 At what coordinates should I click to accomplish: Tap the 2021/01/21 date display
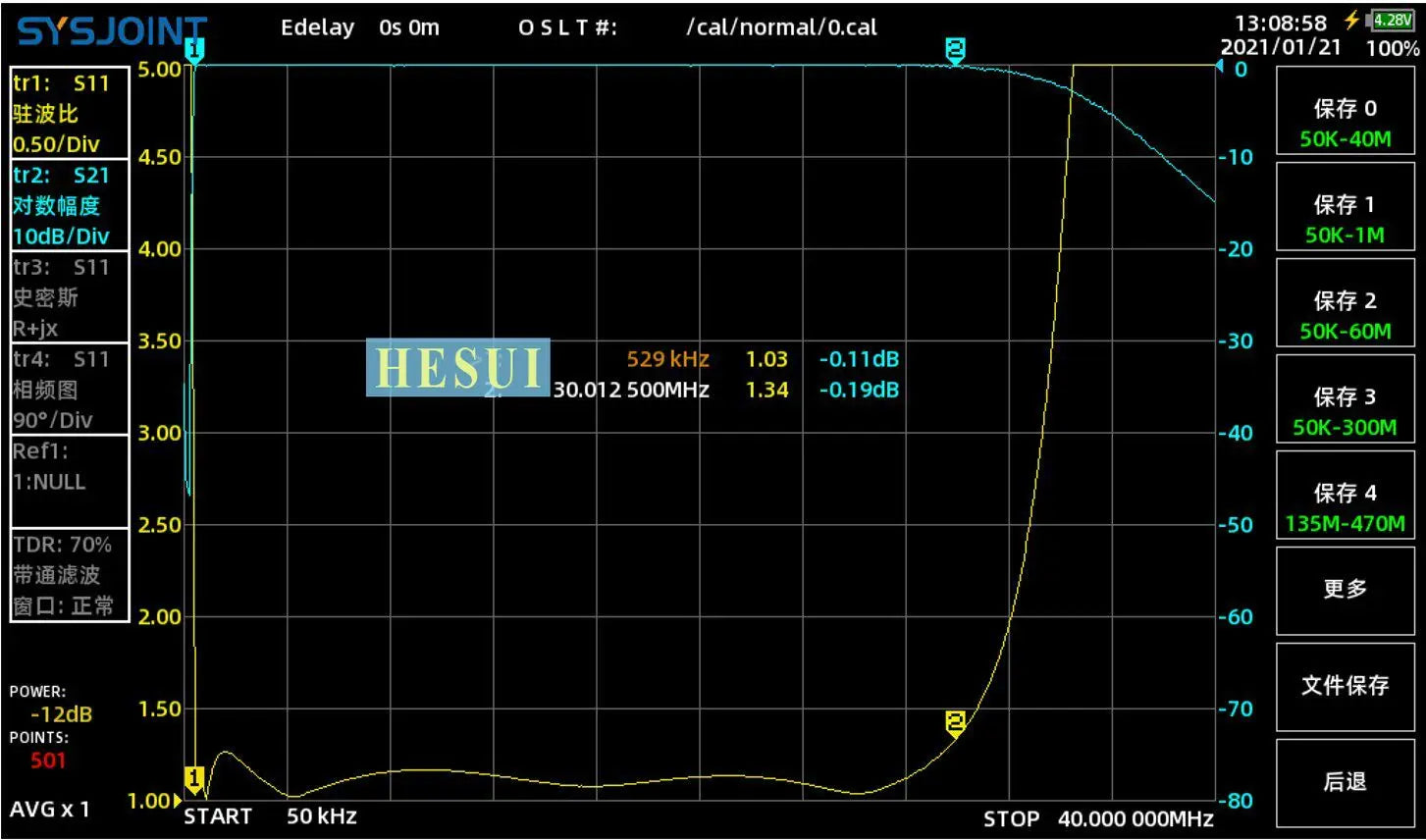tap(1281, 47)
